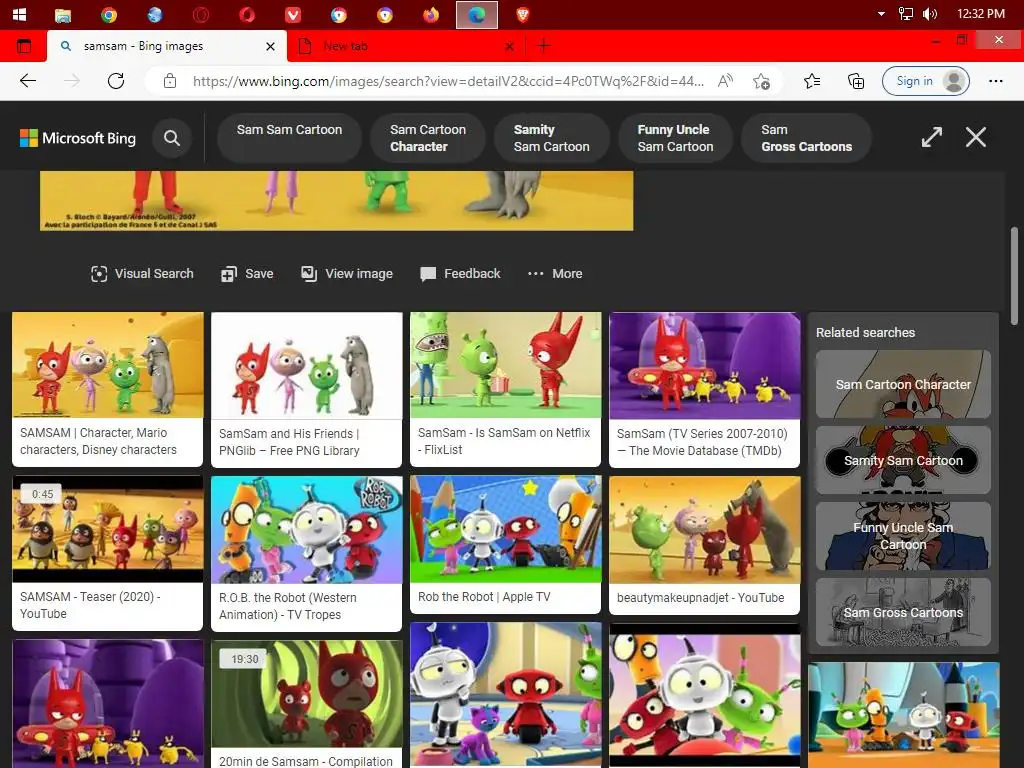Open network status in system tray
The image size is (1024, 768).
point(906,14)
